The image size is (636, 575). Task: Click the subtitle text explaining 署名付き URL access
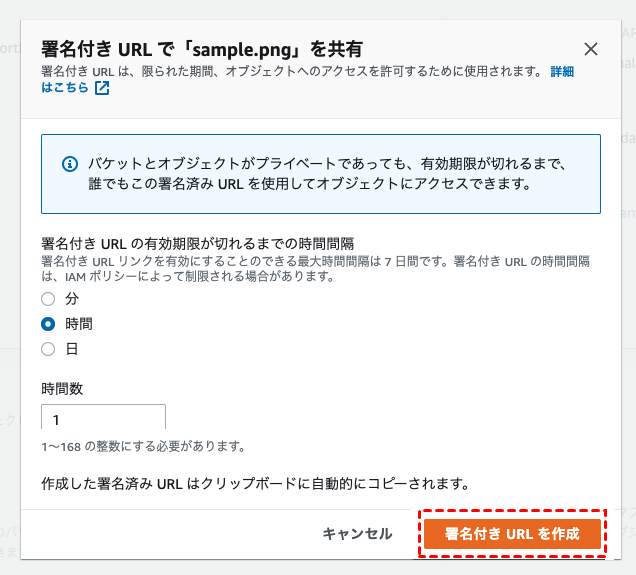(x=290, y=73)
